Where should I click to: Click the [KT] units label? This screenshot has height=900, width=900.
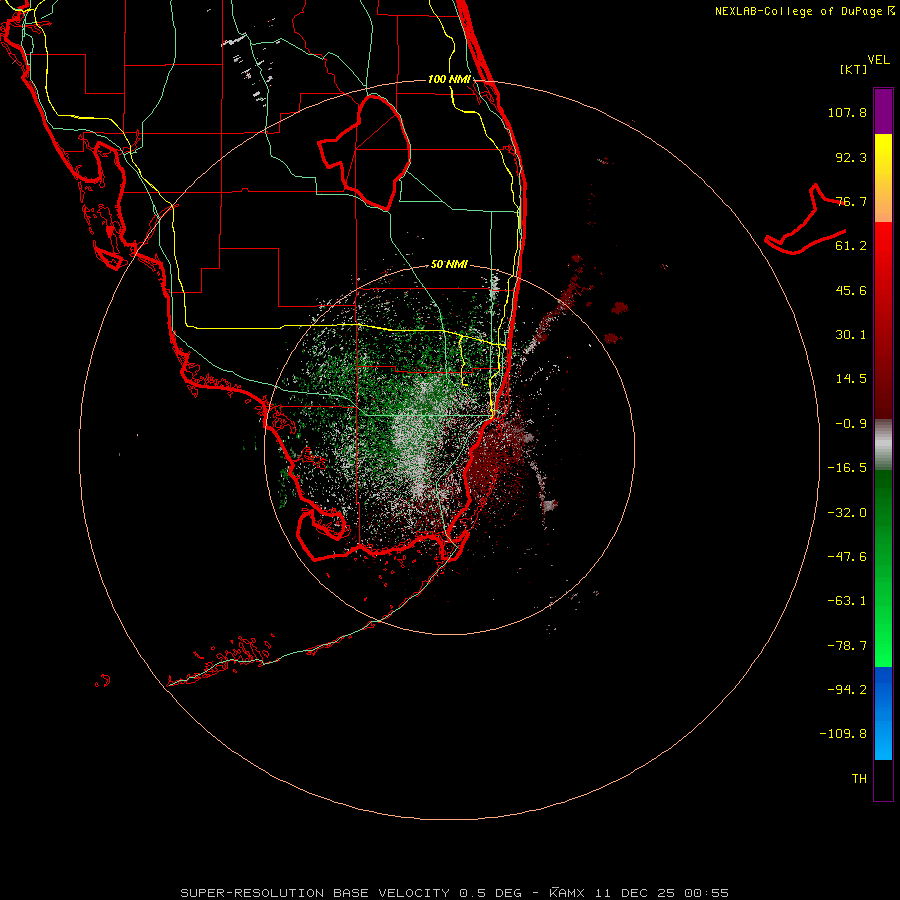point(853,69)
